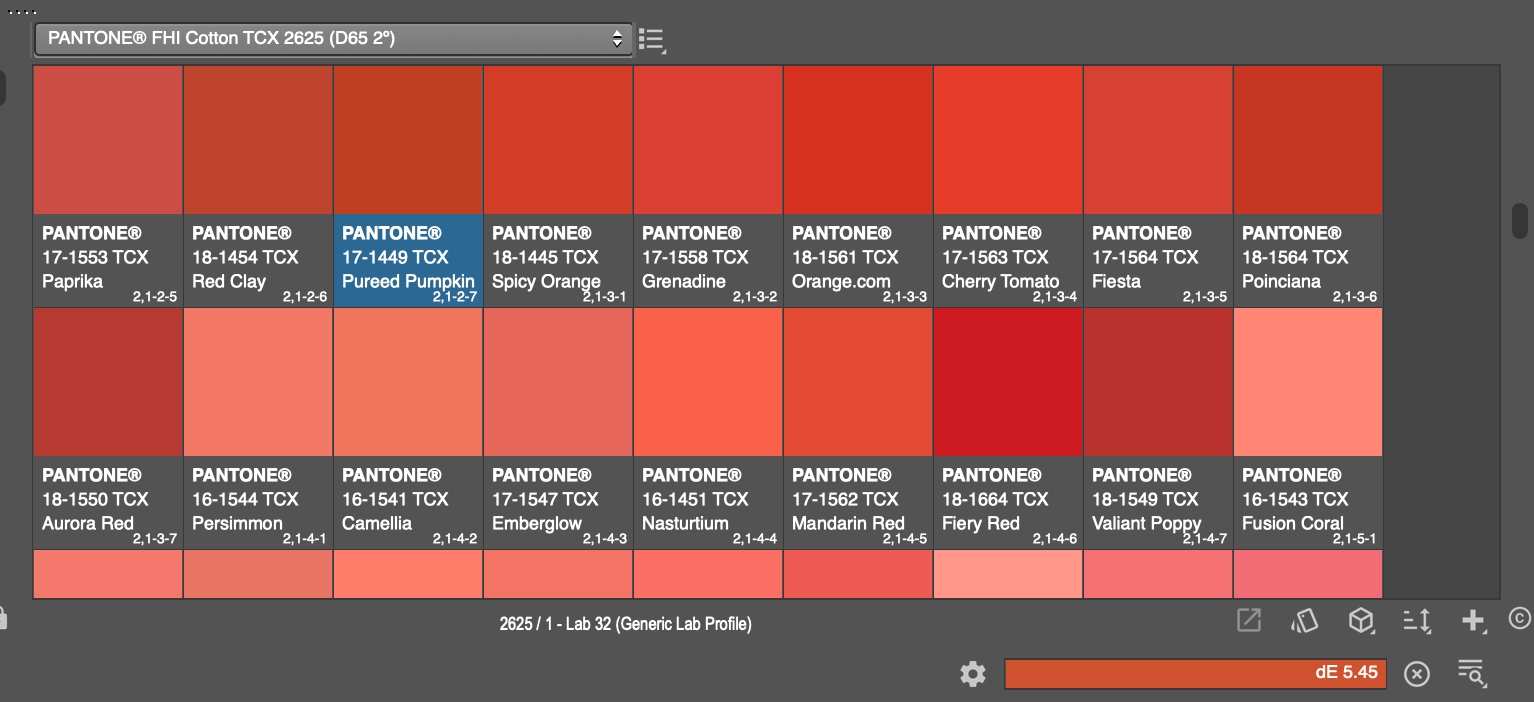Click the '2,1-4-4' position label
The width and height of the screenshot is (1534, 702).
pos(755,539)
